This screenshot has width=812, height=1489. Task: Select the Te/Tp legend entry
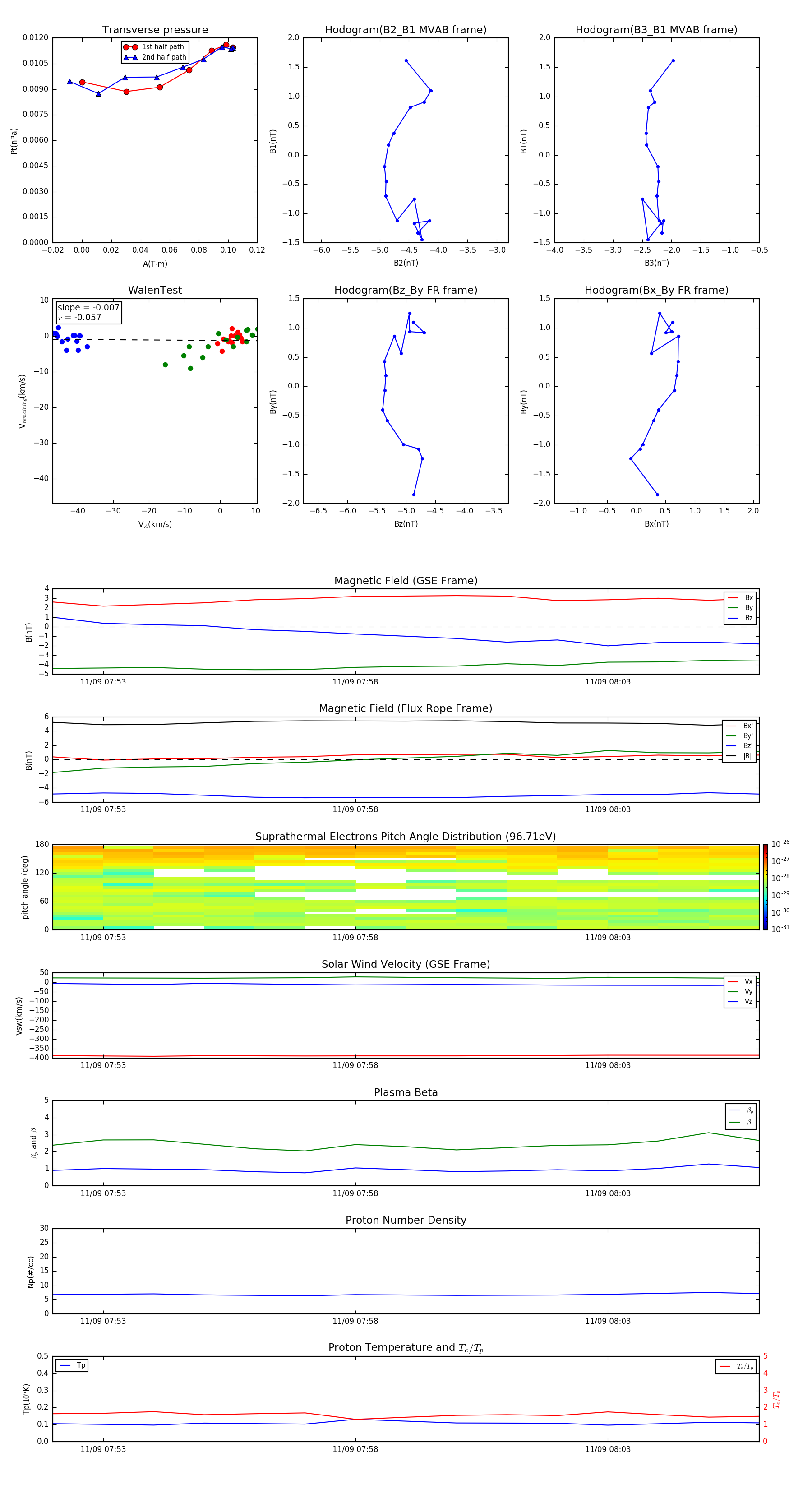pos(736,1366)
